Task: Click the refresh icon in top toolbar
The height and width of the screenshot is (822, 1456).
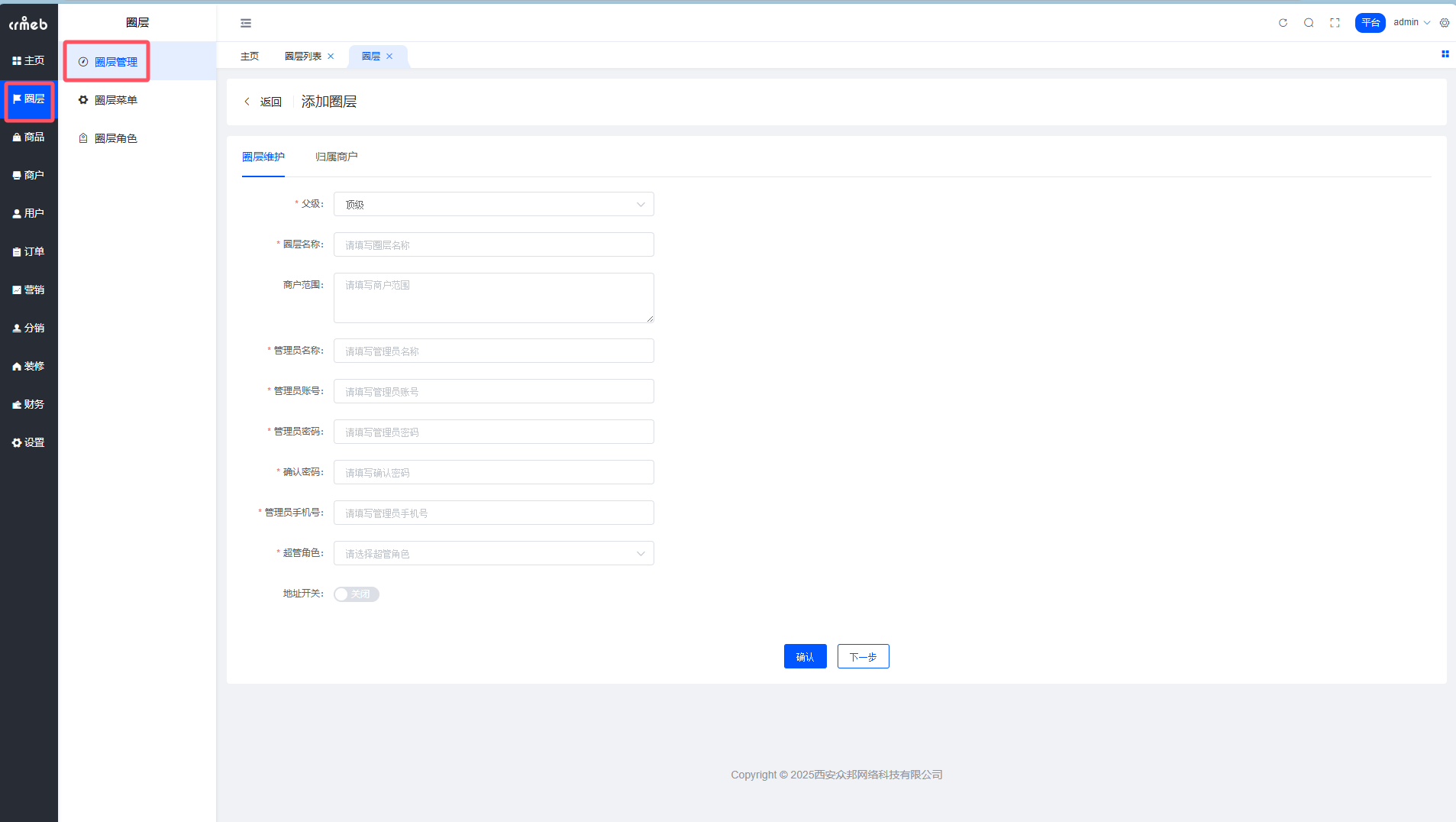Action: coord(1283,23)
